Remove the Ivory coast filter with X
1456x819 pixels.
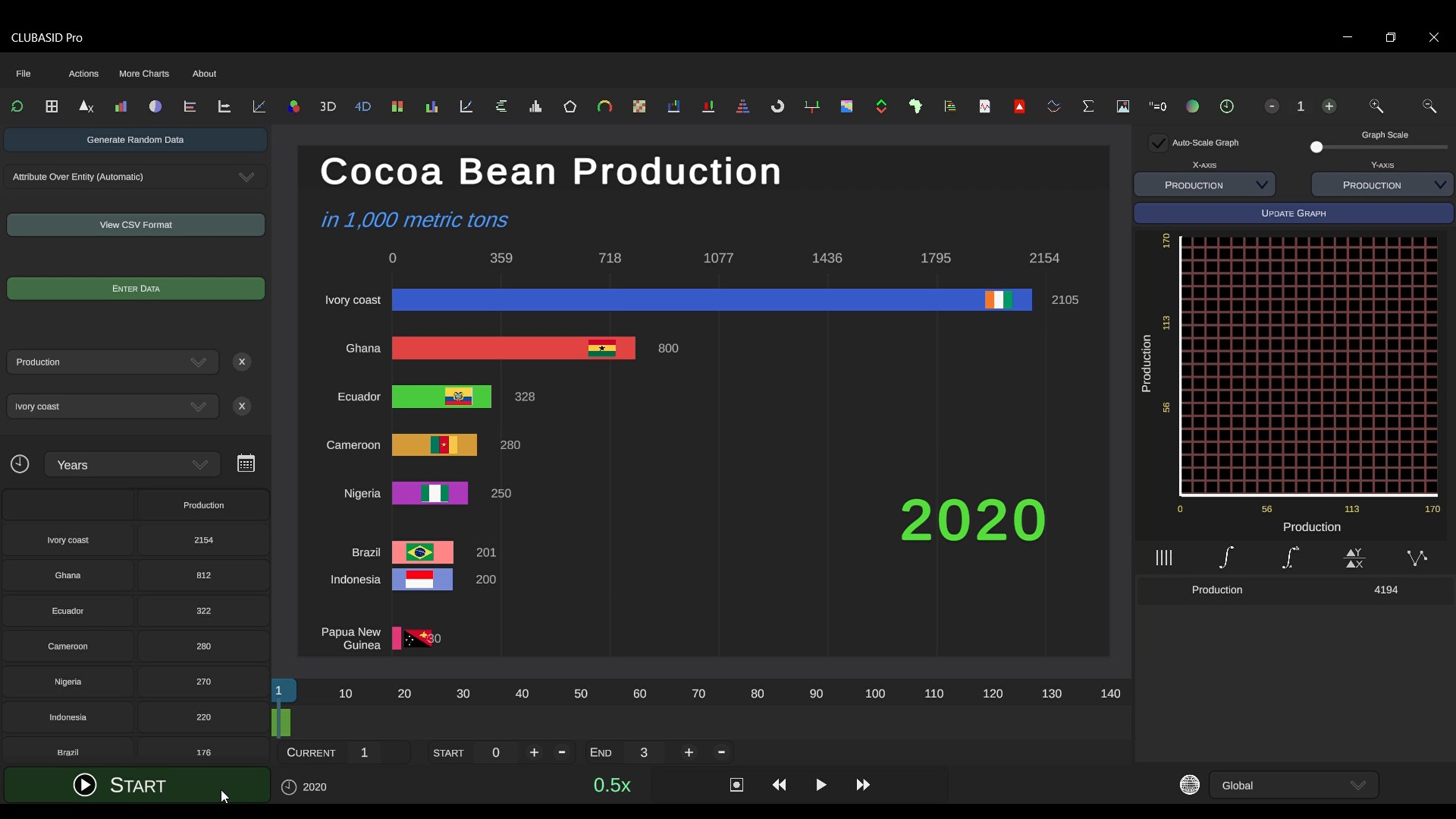click(x=242, y=406)
